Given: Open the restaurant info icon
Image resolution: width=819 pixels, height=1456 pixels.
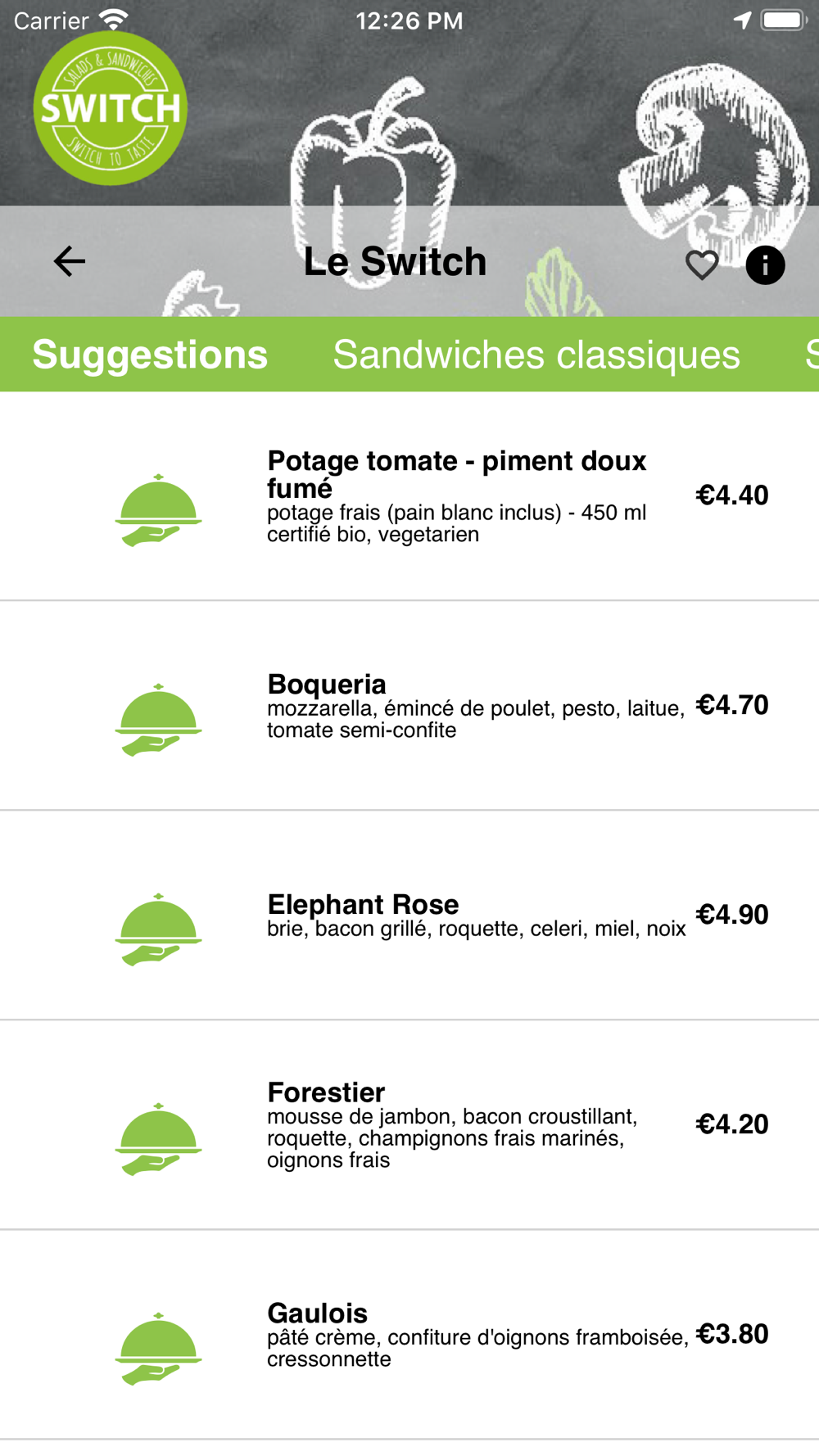Looking at the screenshot, I should (765, 265).
